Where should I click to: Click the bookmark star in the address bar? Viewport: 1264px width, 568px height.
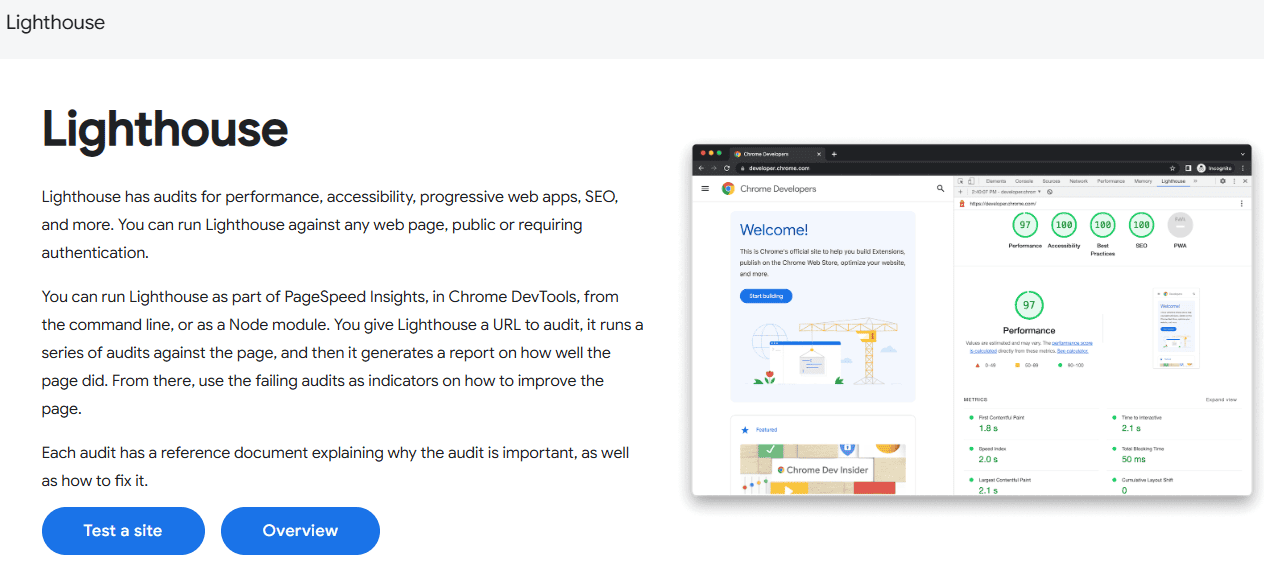pos(1172,168)
